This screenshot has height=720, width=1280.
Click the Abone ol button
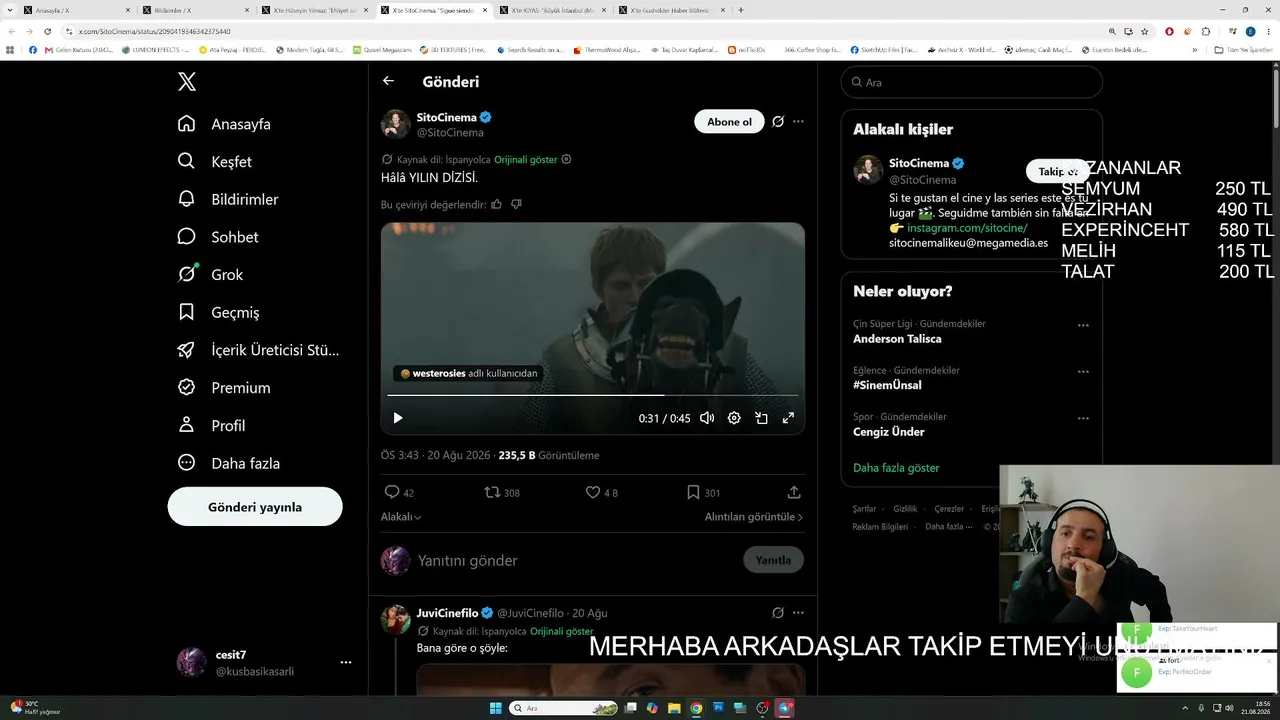coord(729,122)
